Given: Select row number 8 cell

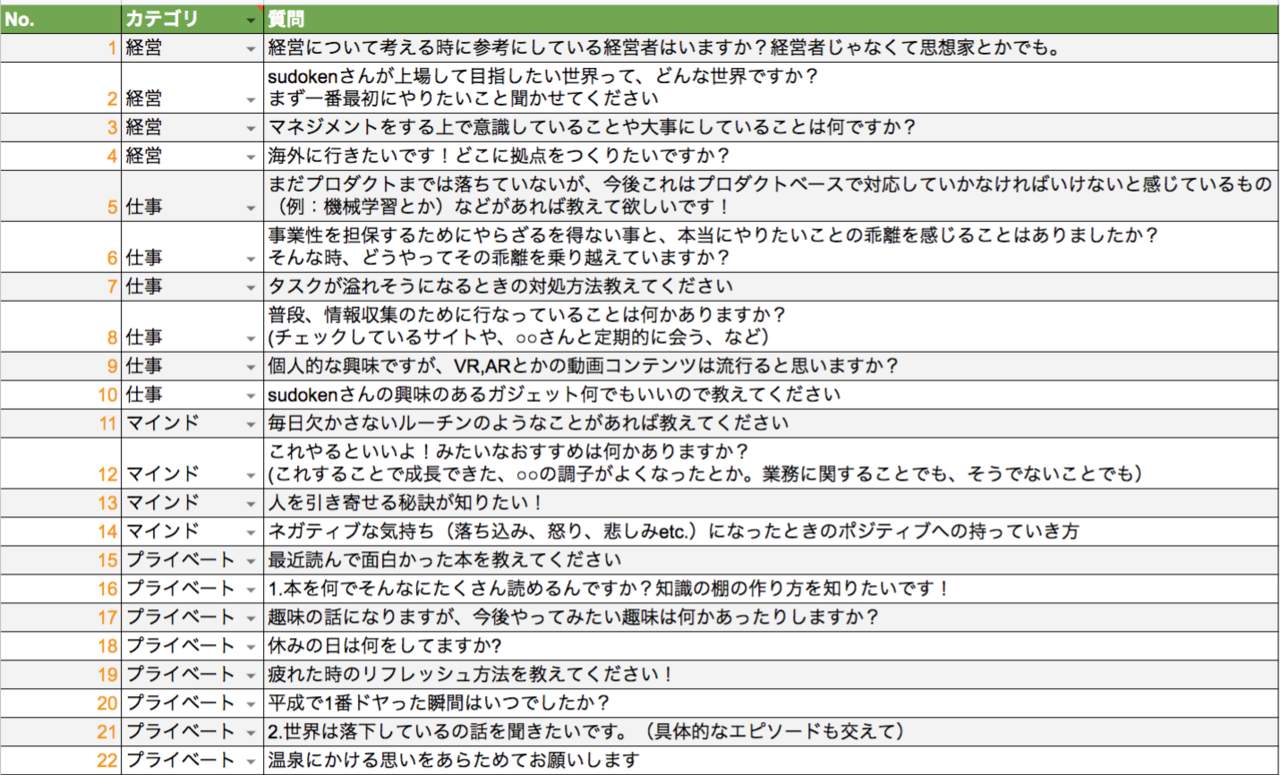Looking at the screenshot, I should pos(60,326).
